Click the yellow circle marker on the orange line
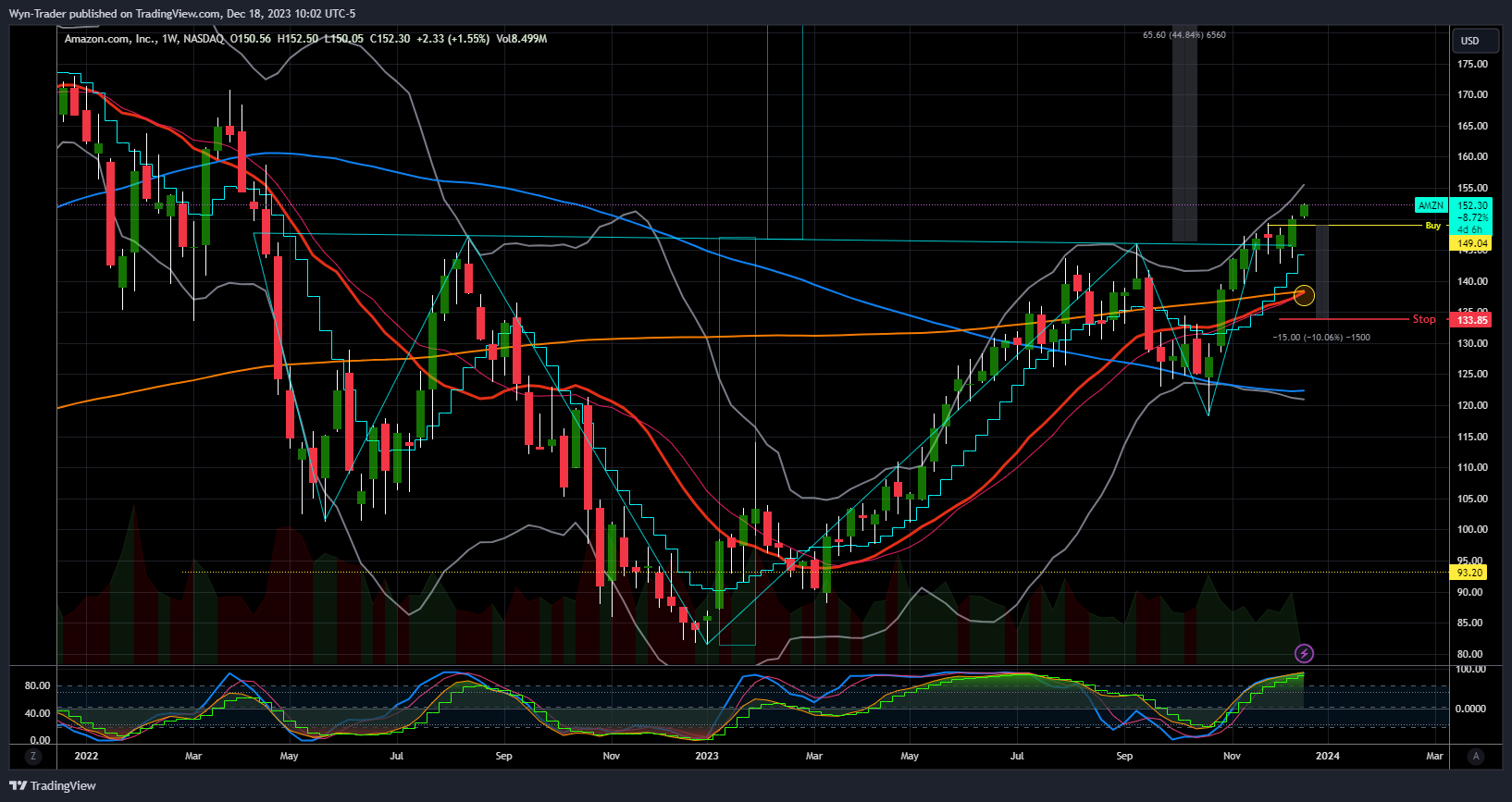This screenshot has width=1512, height=802. [x=1304, y=296]
